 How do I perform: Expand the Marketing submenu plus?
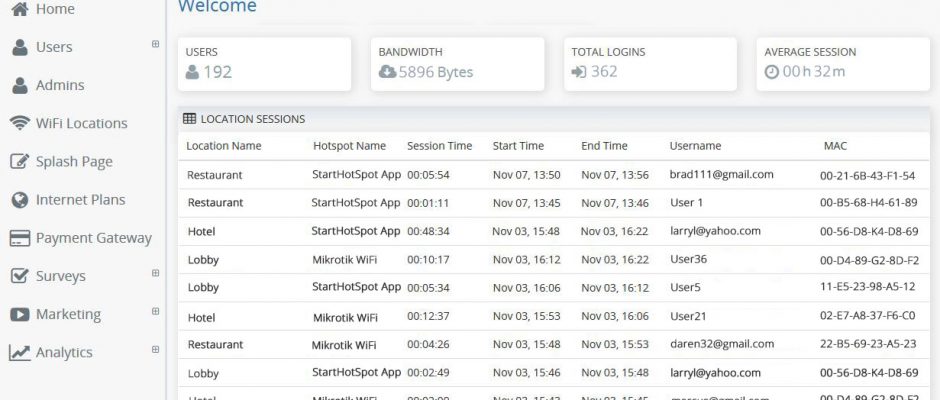coord(155,311)
